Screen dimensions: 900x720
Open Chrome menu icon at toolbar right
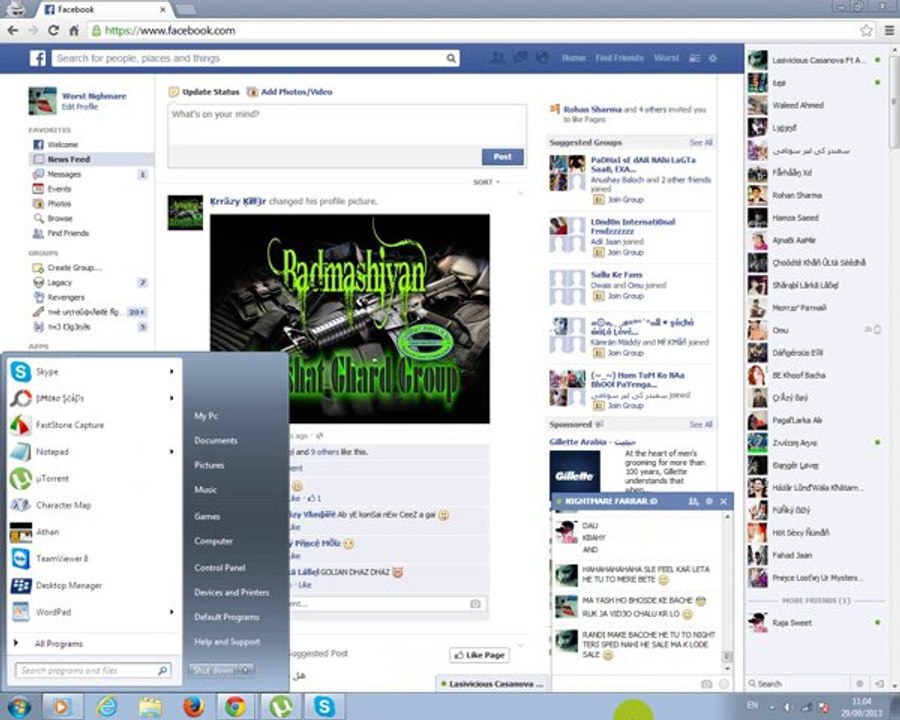pyautogui.click(x=889, y=30)
